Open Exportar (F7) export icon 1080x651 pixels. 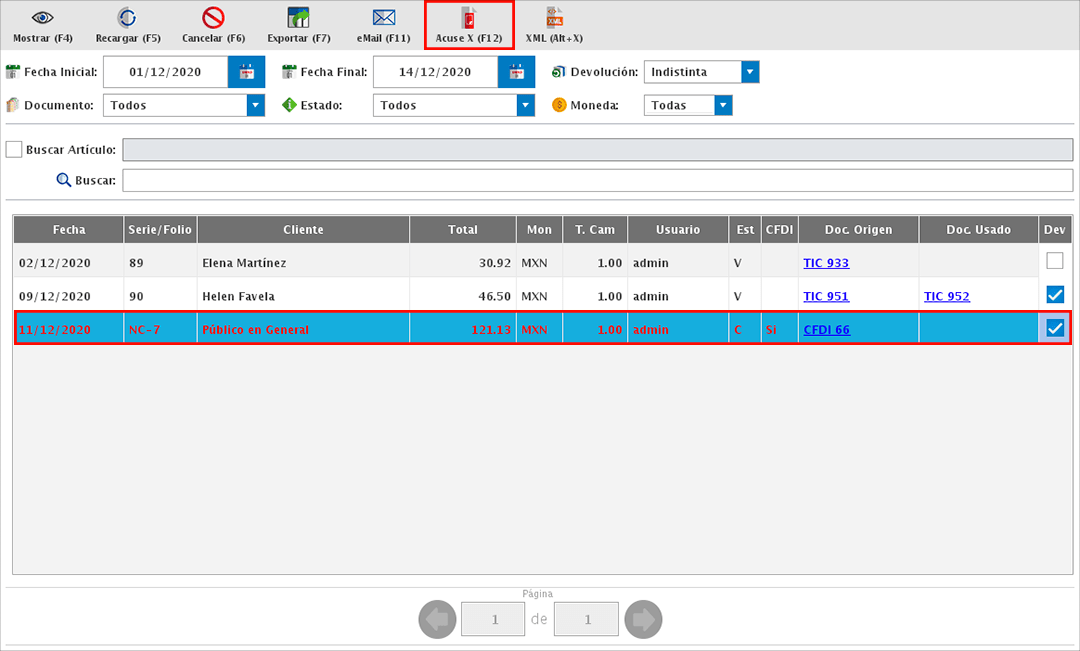point(298,18)
